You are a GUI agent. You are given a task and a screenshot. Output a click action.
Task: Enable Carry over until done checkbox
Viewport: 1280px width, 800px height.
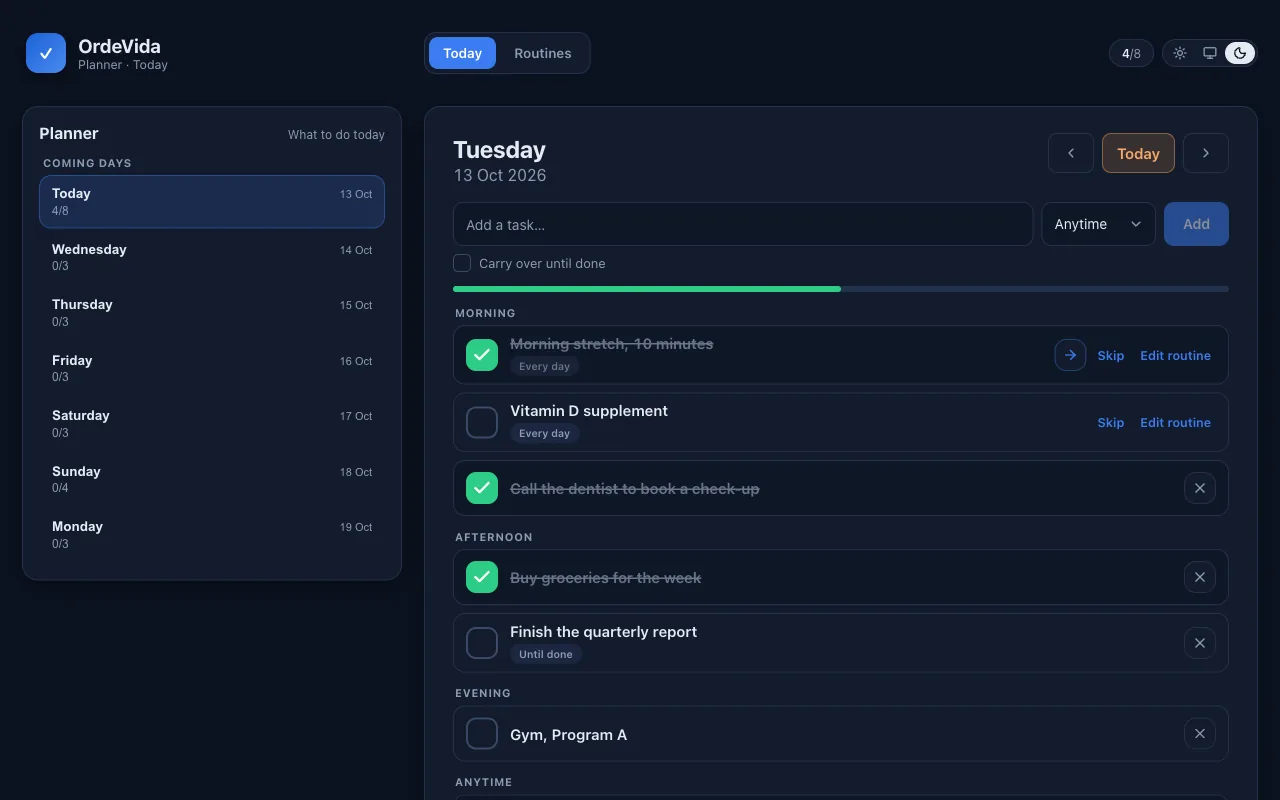[x=462, y=263]
